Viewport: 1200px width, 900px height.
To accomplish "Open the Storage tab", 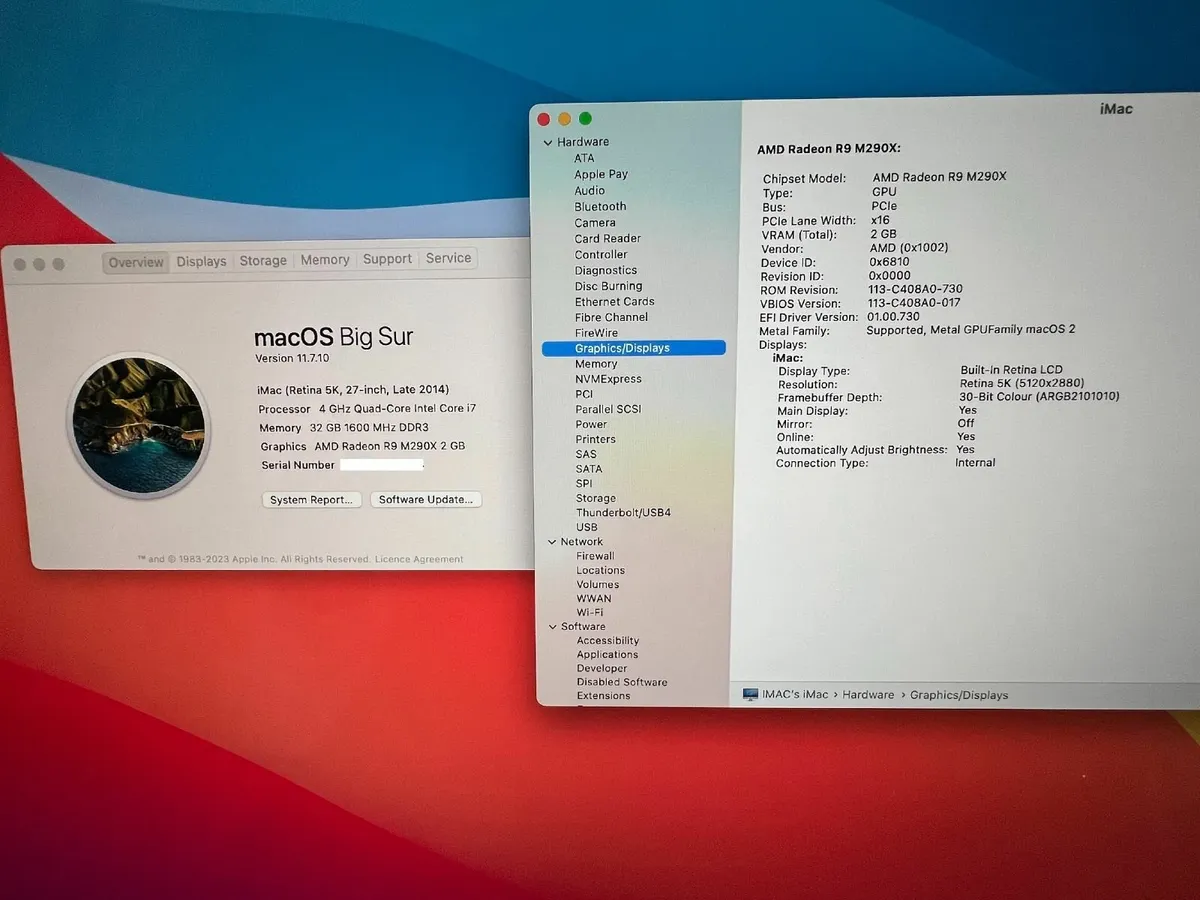I will pyautogui.click(x=263, y=260).
